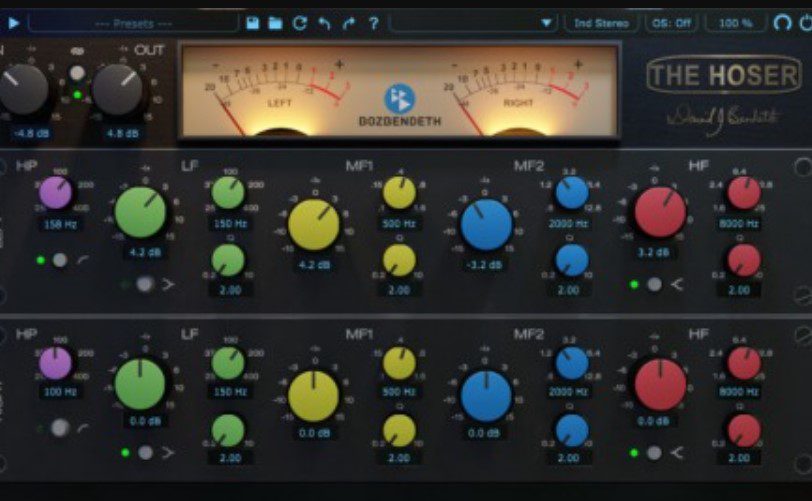
Task: Click the lower channel blue MF2 gain knob
Action: [486, 396]
